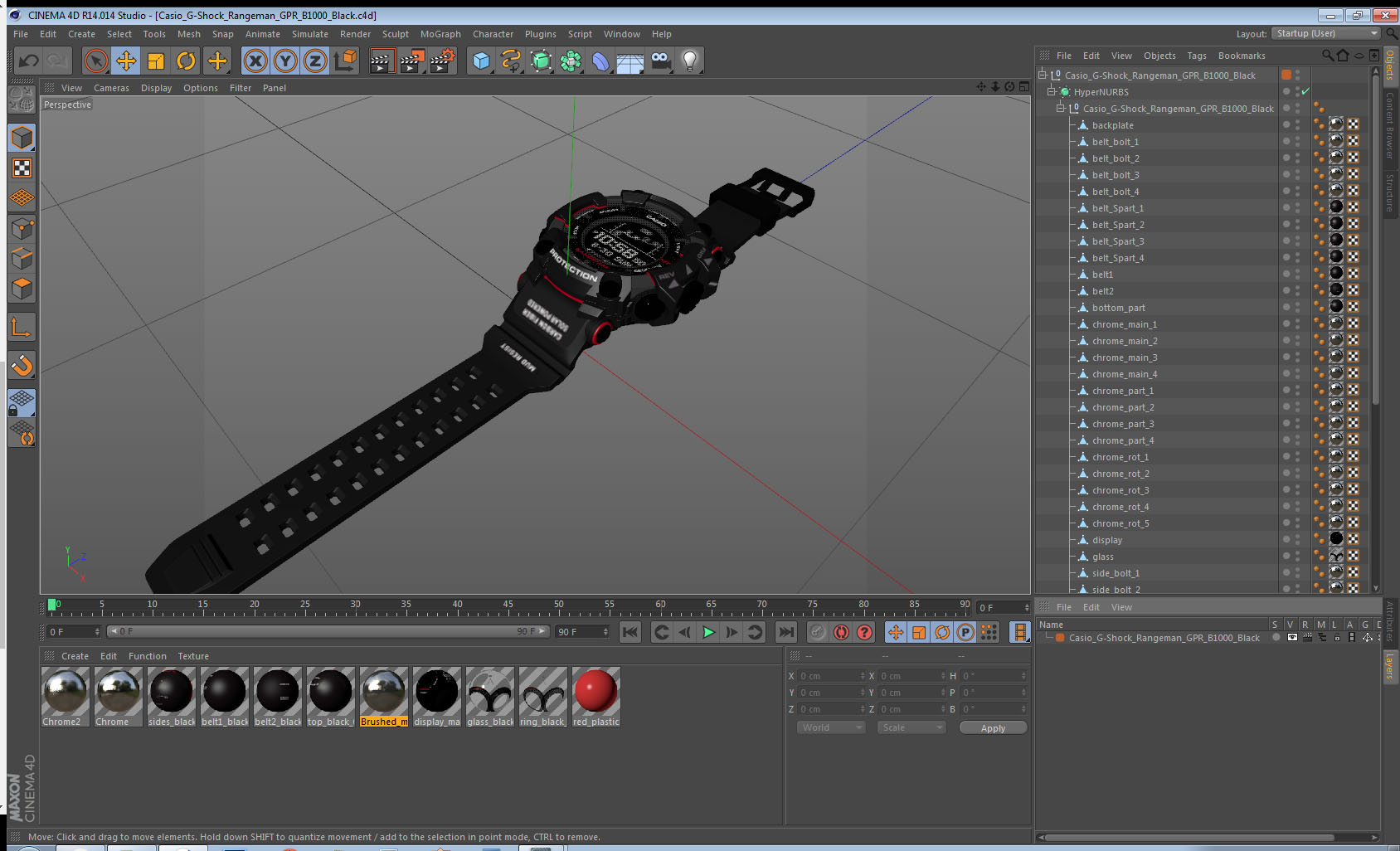Image resolution: width=1400 pixels, height=851 pixels.
Task: Open the Sculpt menu
Action: 396,34
